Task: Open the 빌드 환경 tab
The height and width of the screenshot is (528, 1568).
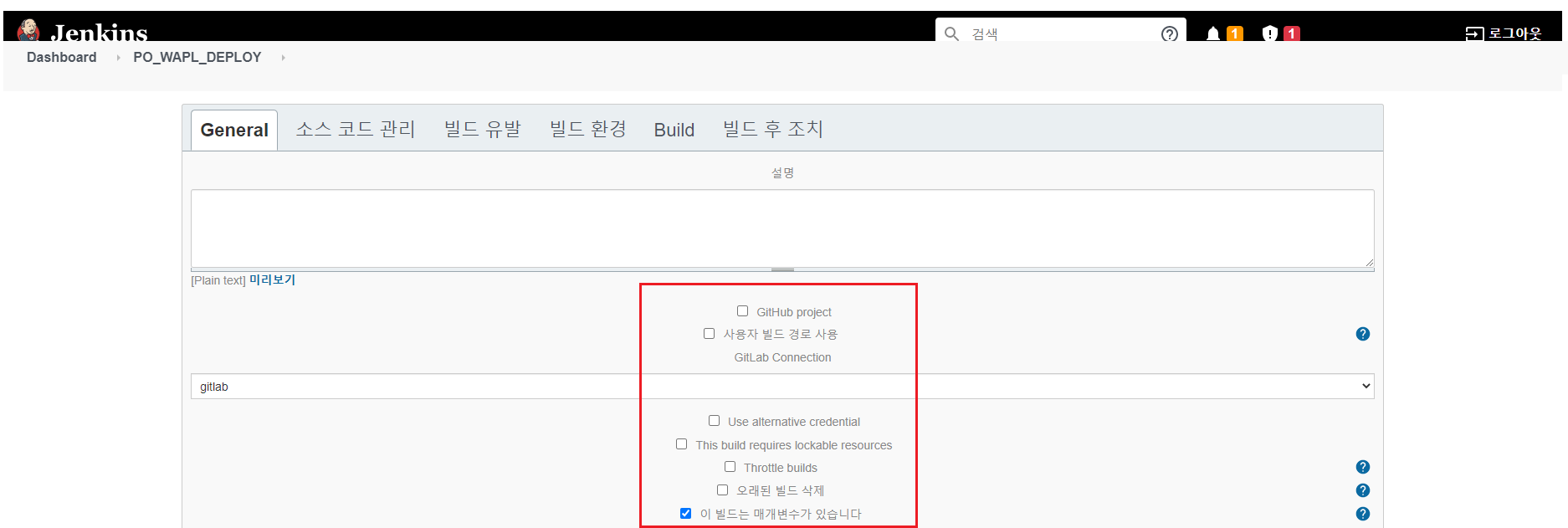Action: (x=588, y=129)
